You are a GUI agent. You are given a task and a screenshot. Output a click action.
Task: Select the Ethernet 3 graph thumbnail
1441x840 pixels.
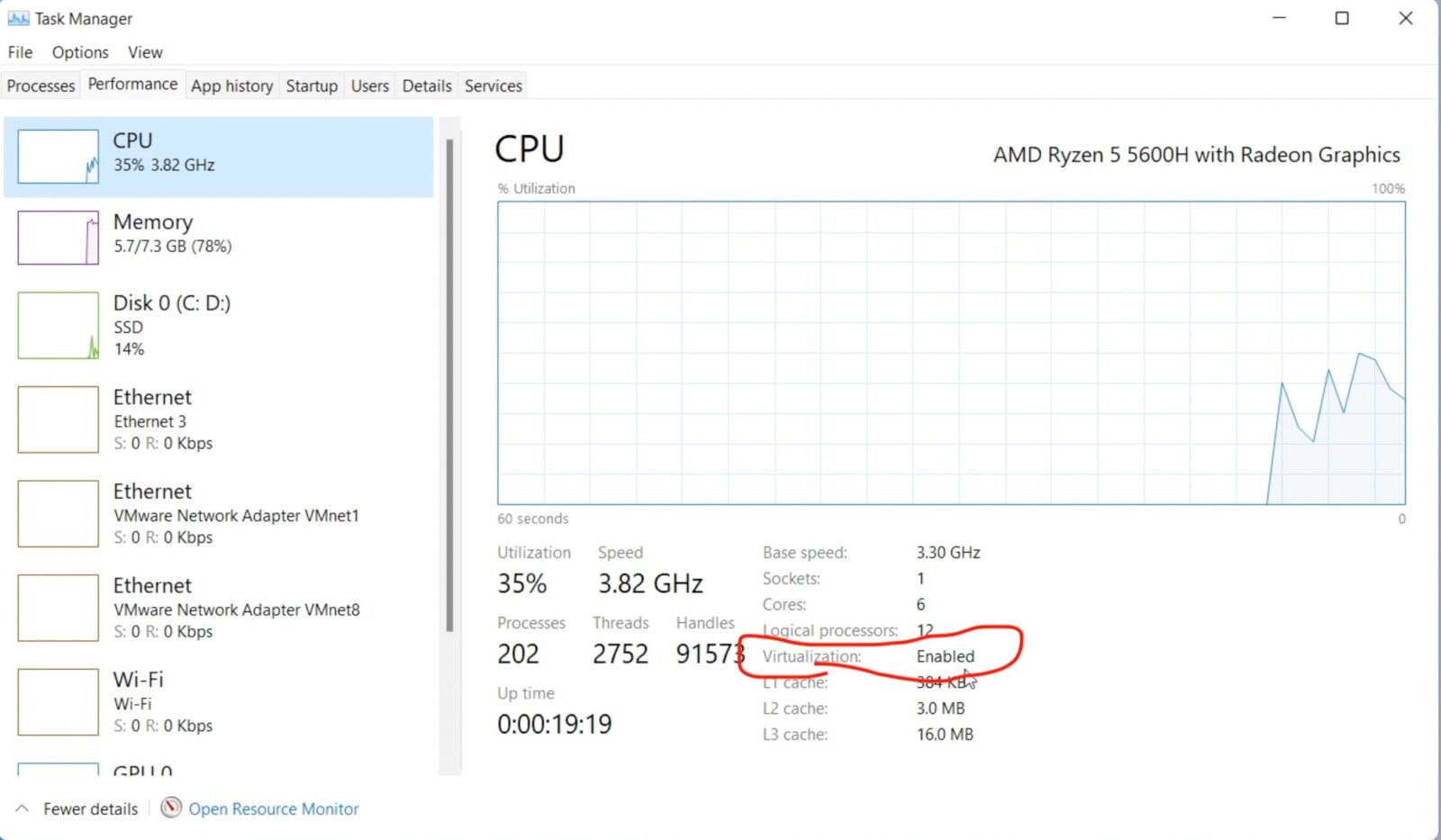[59, 420]
